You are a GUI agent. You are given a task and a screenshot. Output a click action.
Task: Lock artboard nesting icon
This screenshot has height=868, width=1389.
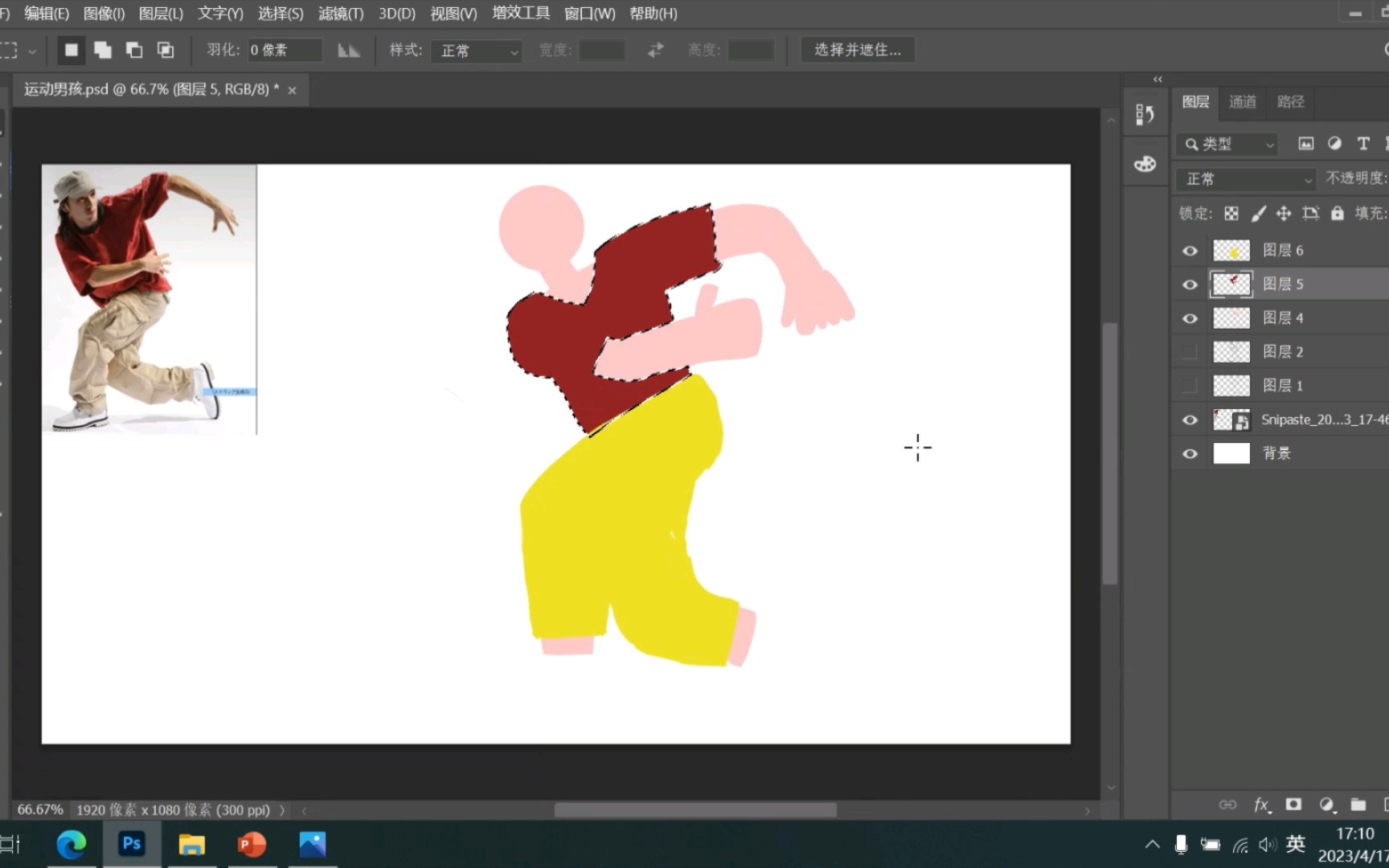point(1311,213)
